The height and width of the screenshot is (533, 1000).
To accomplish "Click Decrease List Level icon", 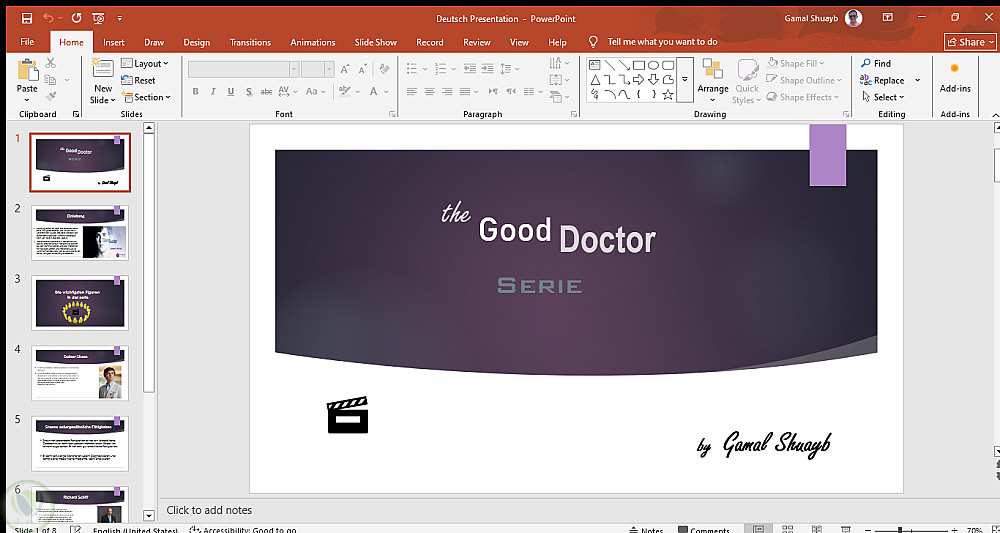I will click(470, 68).
